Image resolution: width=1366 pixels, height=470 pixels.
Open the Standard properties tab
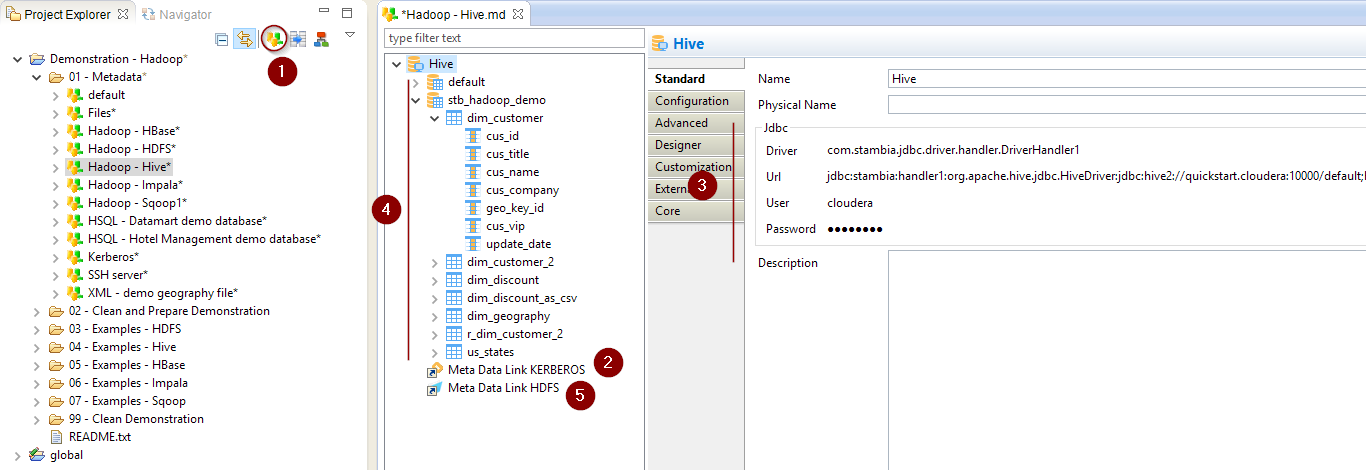pyautogui.click(x=696, y=79)
